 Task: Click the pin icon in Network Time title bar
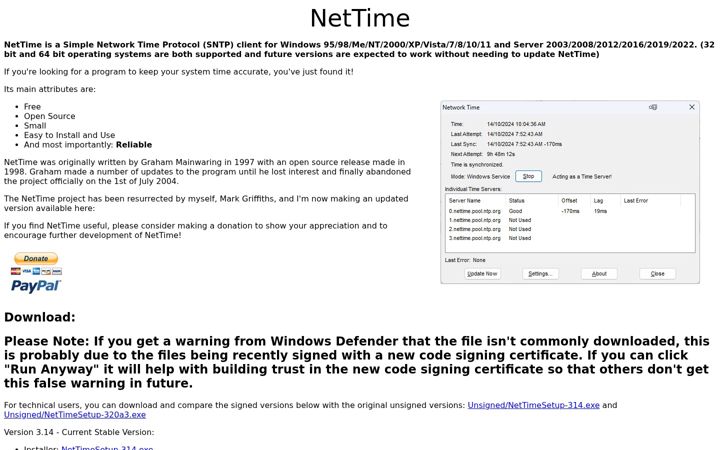point(653,107)
